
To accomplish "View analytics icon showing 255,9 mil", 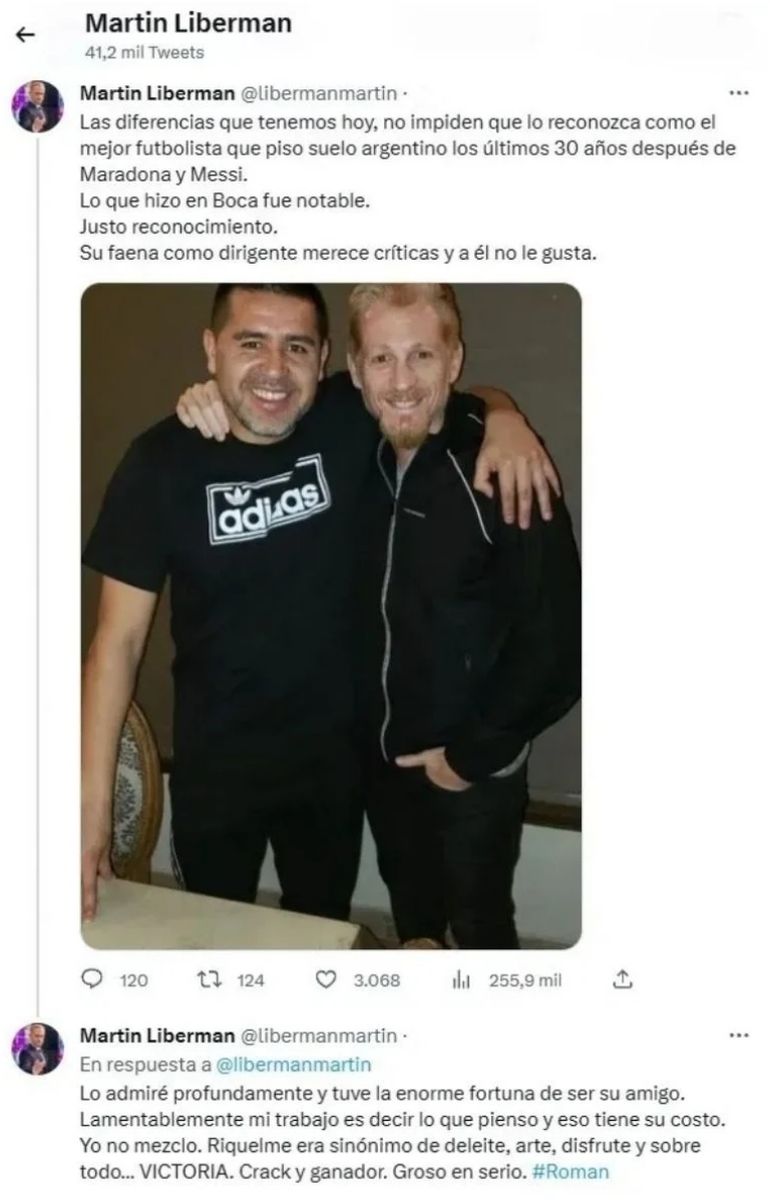I will (461, 981).
